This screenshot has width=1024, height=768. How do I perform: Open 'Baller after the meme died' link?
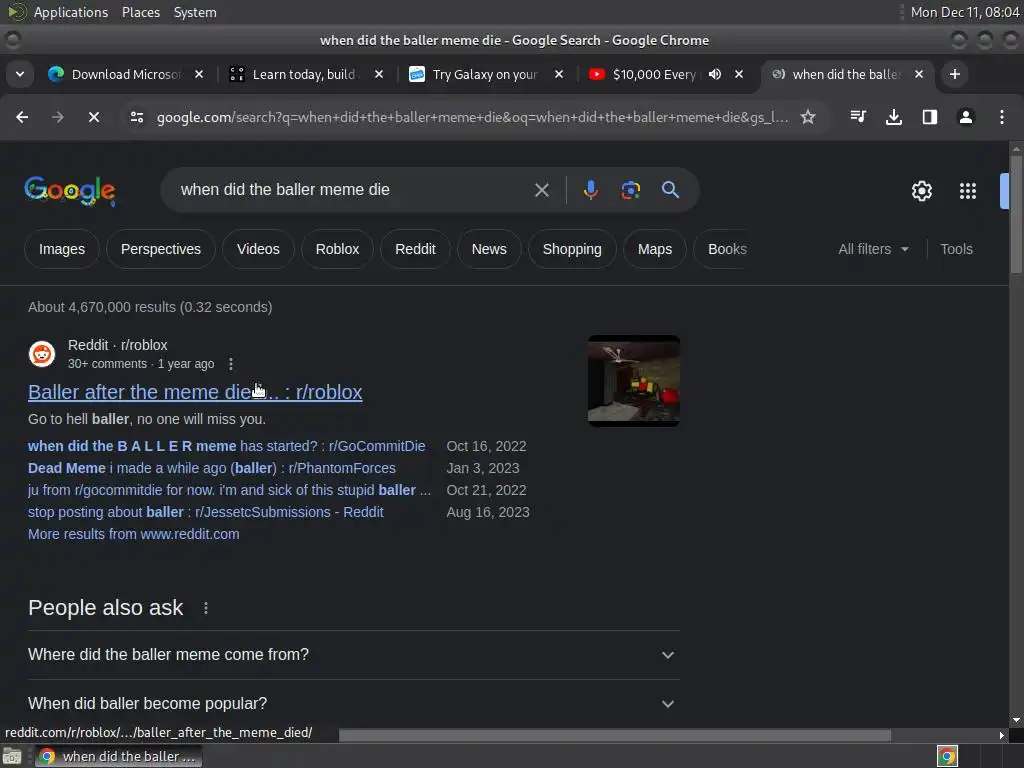195,392
